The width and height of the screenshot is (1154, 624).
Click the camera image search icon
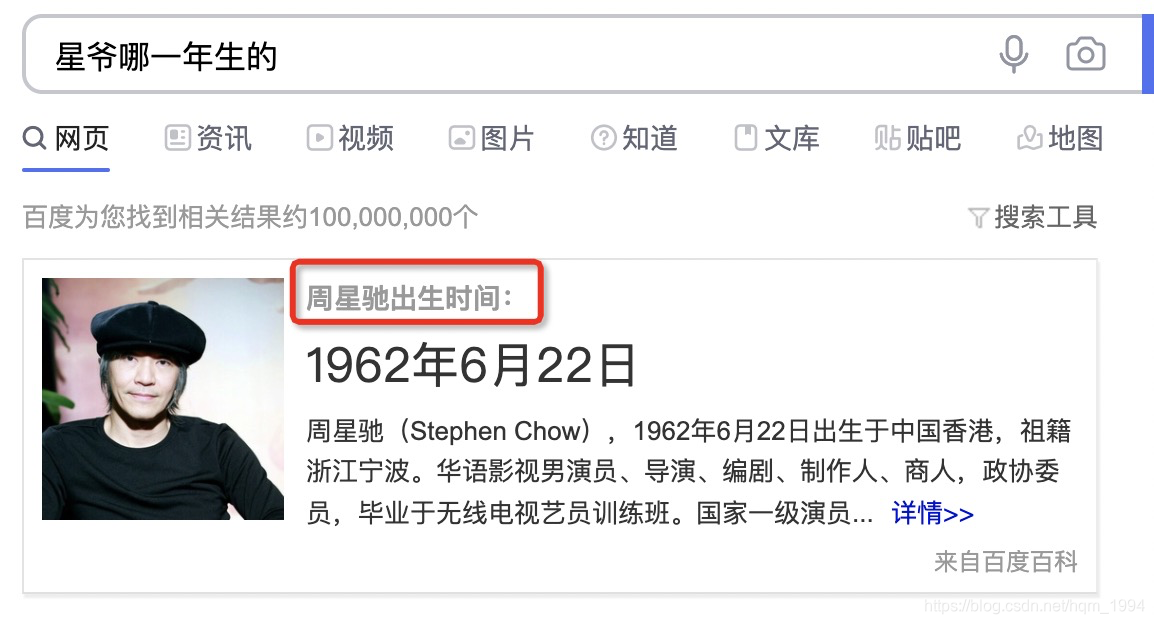[x=1086, y=54]
